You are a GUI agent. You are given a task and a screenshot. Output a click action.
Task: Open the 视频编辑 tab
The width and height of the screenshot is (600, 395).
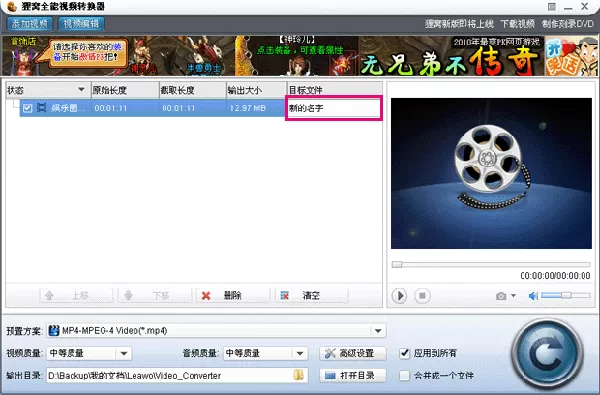tap(81, 24)
